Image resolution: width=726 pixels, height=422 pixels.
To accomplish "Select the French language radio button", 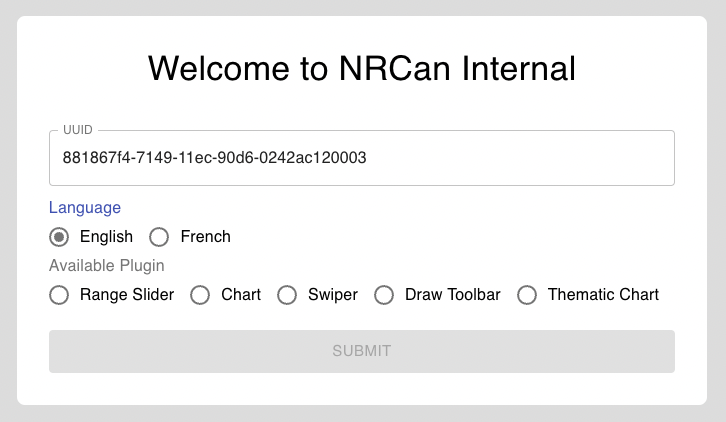I will coord(159,237).
